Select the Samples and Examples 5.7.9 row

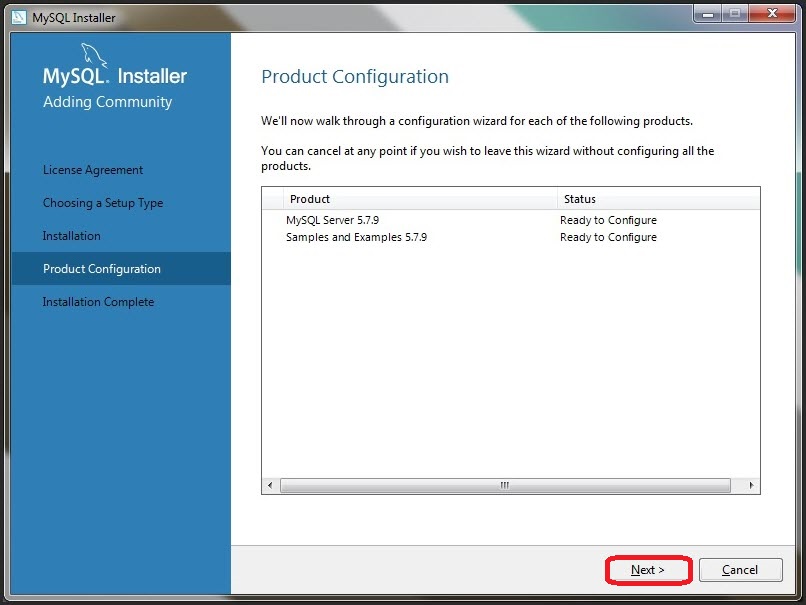510,237
